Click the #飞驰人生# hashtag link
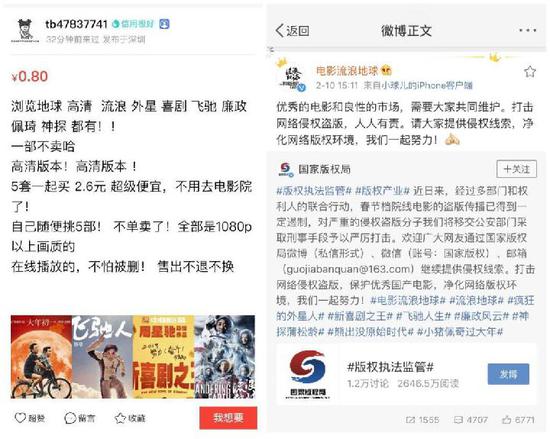 point(423,316)
